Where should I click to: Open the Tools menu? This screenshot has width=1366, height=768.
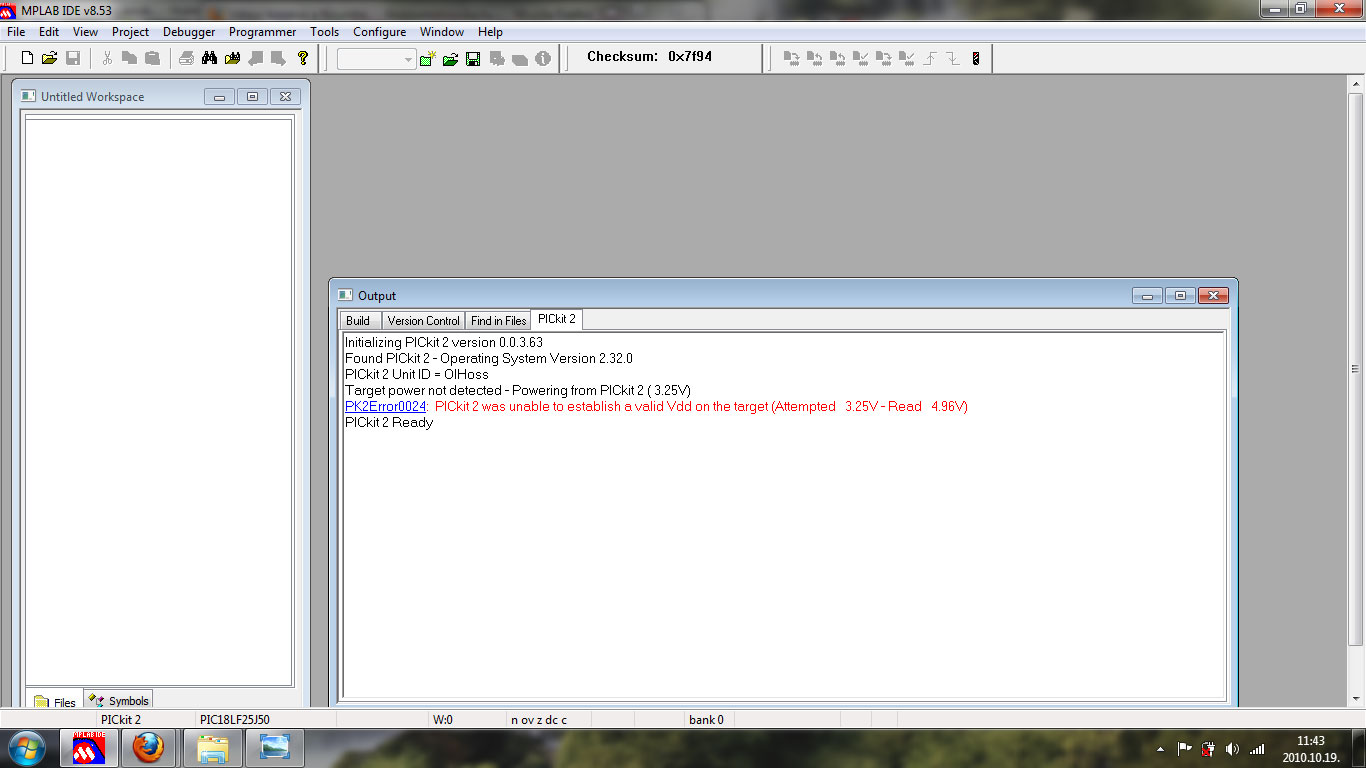pyautogui.click(x=325, y=32)
